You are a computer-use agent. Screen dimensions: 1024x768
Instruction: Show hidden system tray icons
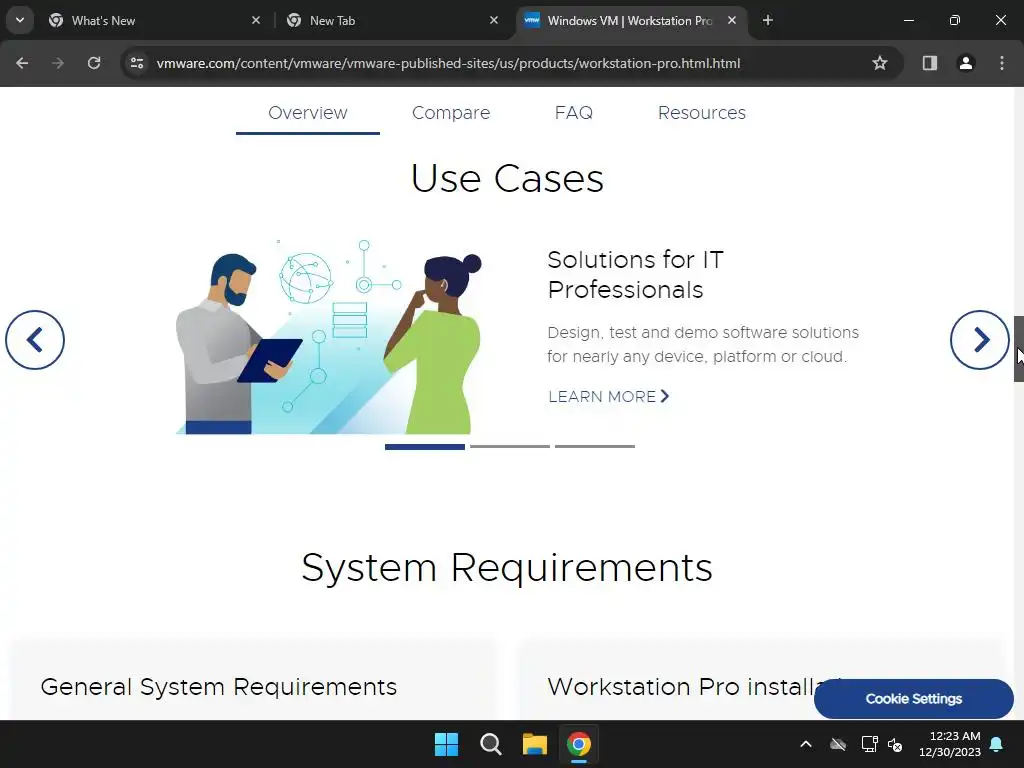click(806, 744)
